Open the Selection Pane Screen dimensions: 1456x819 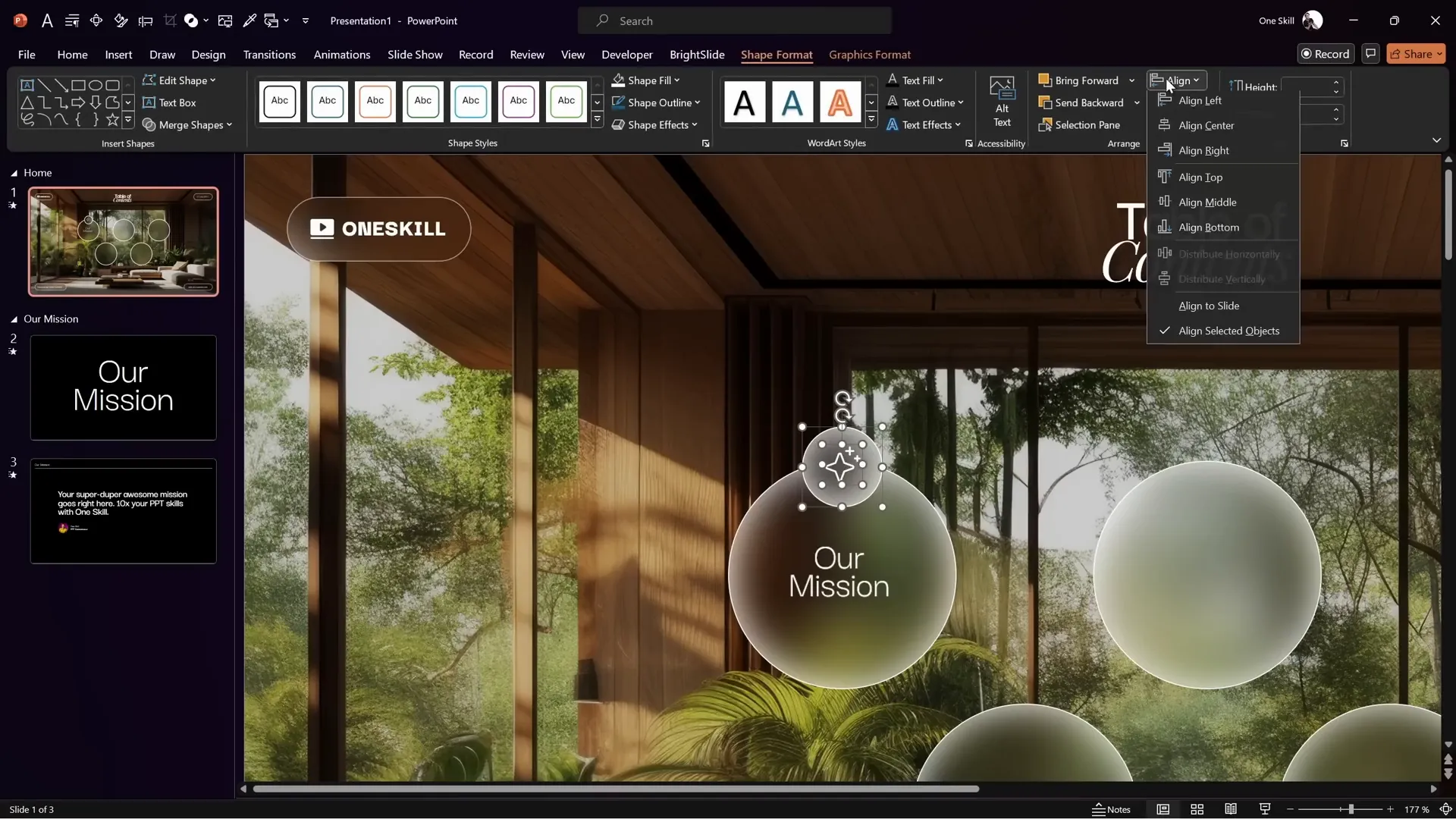coord(1079,124)
